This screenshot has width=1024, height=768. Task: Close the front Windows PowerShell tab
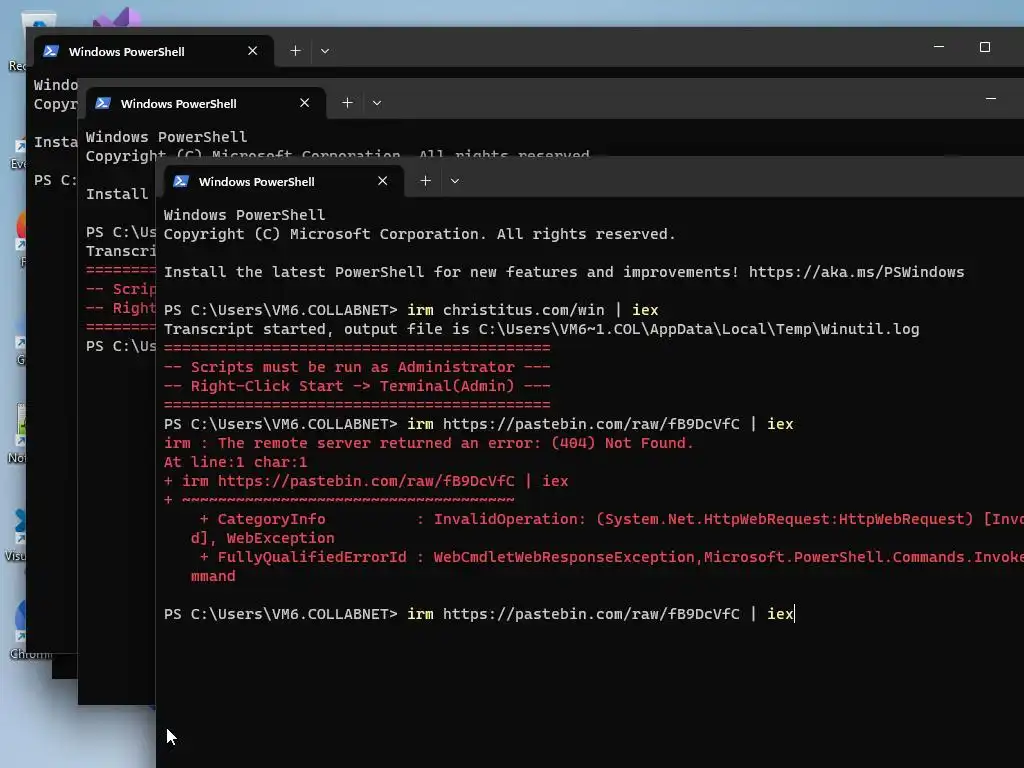383,181
